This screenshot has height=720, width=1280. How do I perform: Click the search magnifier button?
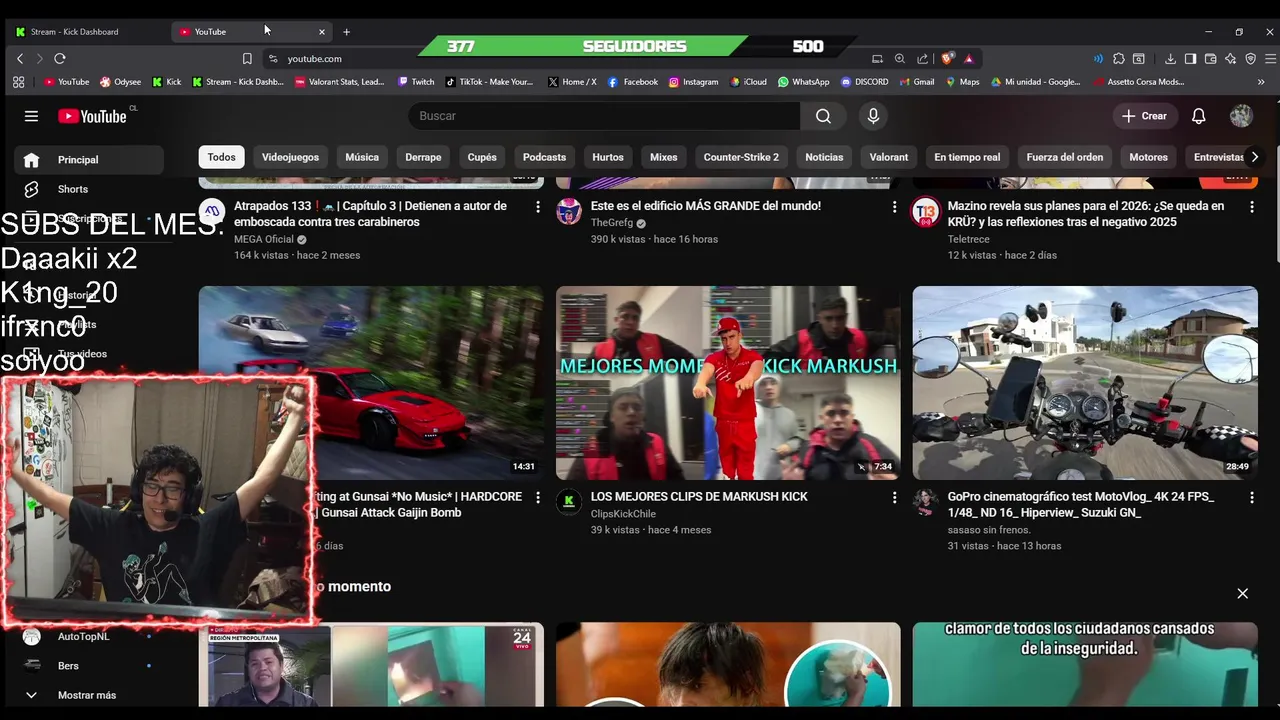click(x=823, y=116)
